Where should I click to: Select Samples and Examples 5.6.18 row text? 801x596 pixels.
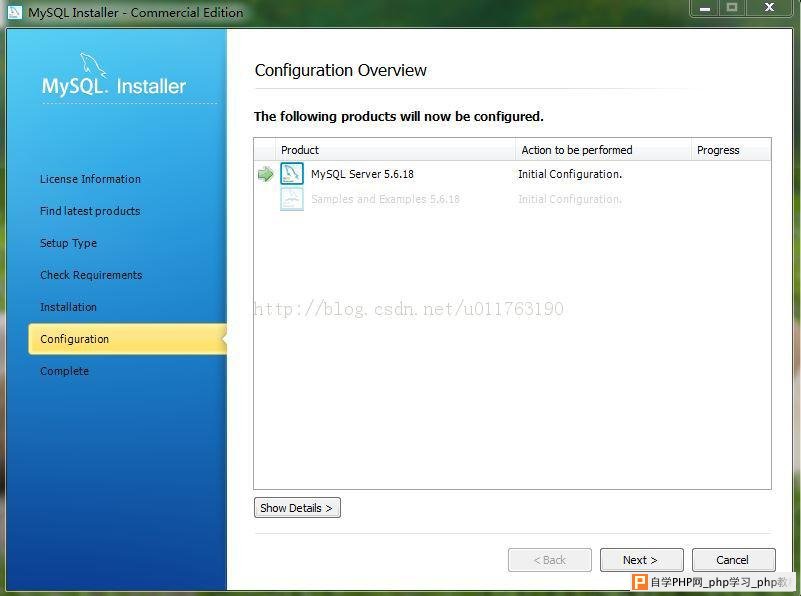coord(385,199)
